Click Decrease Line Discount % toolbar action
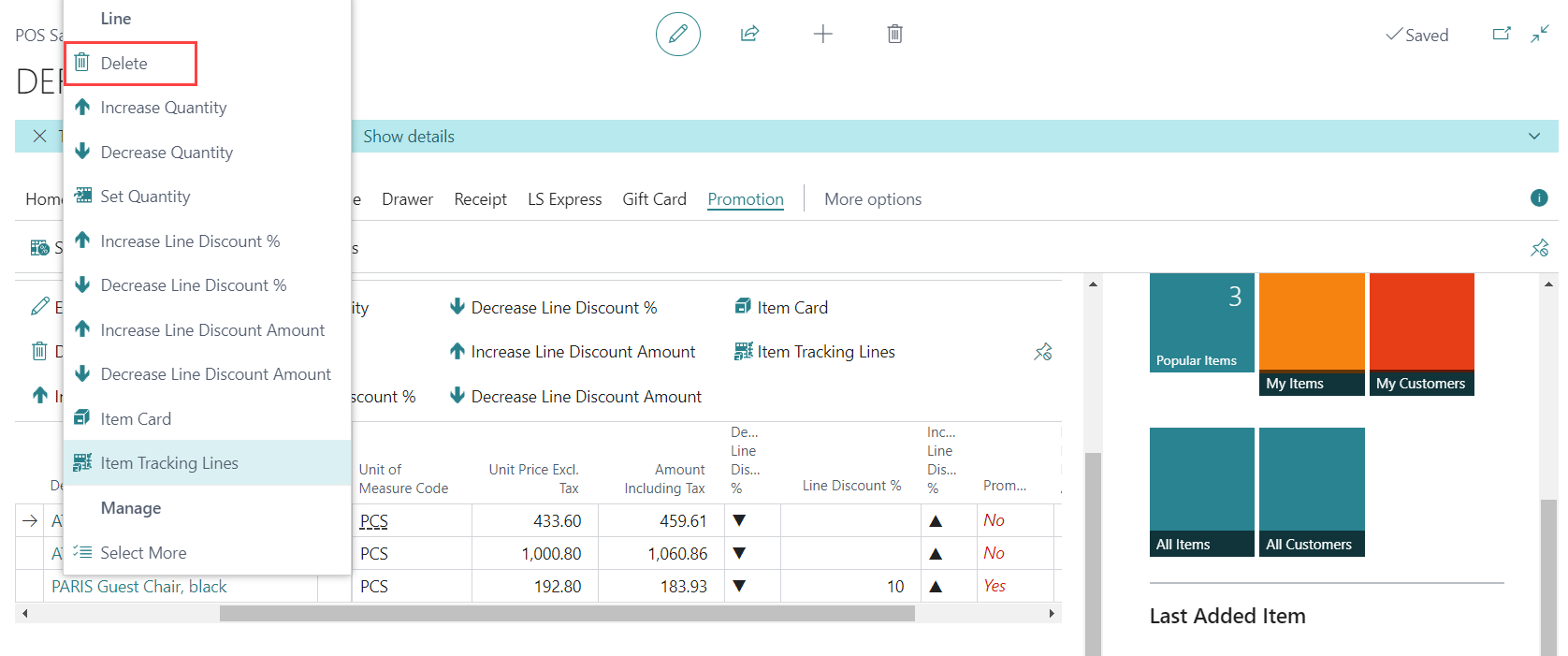The width and height of the screenshot is (1568, 656). coord(554,307)
